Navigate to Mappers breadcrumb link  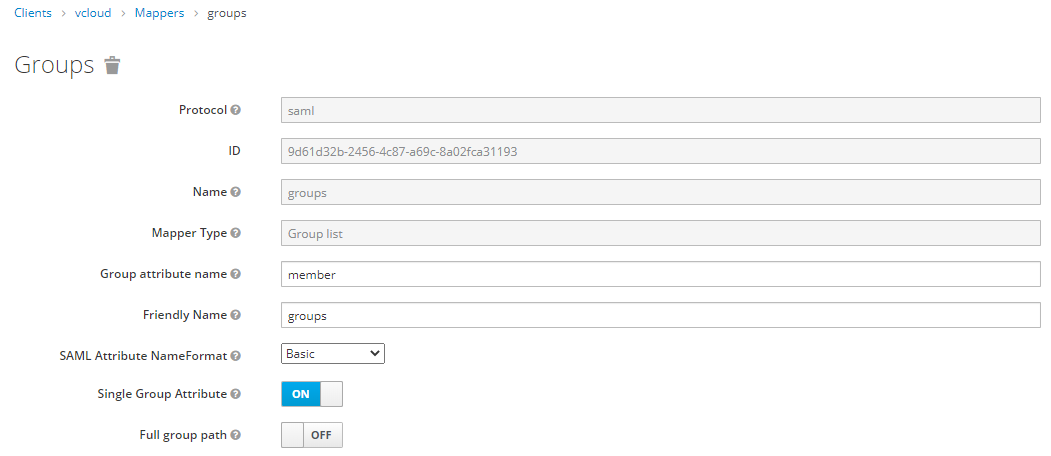pos(159,13)
